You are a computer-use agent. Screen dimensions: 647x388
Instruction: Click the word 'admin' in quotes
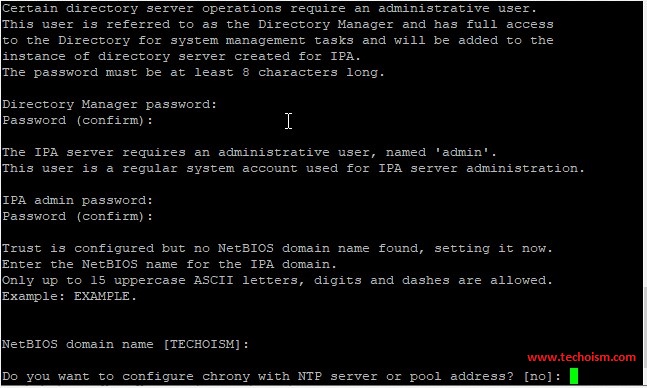(462, 152)
